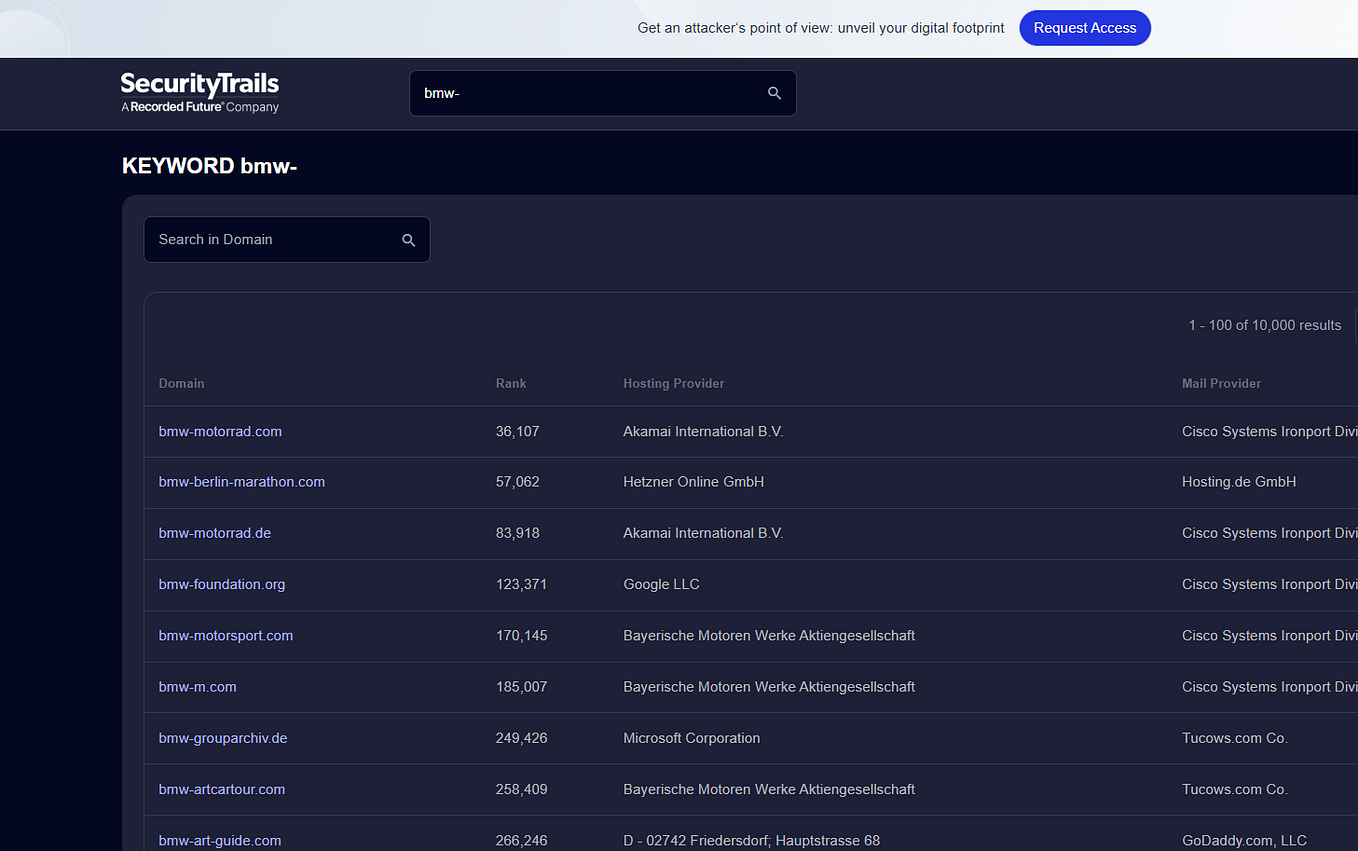Click the Hosting Provider column header

[671, 383]
